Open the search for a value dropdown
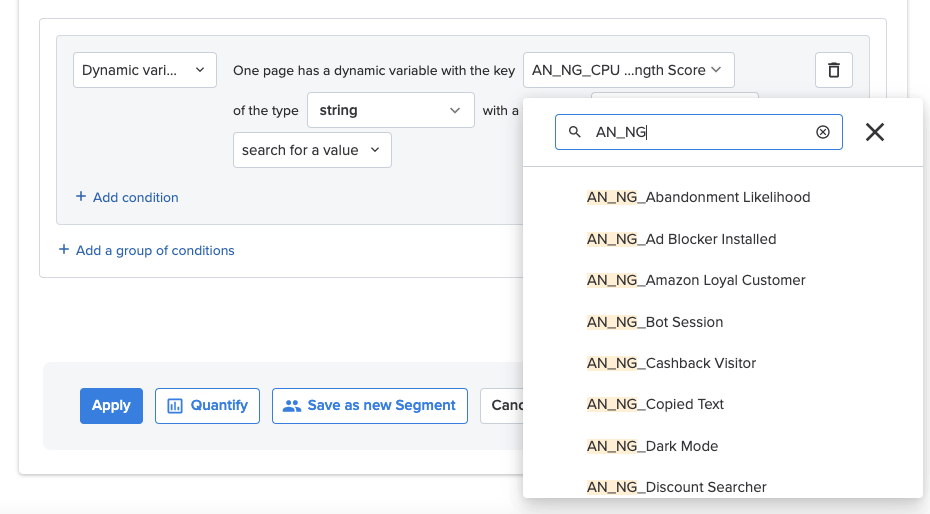Viewport: 930px width, 514px height. click(312, 150)
